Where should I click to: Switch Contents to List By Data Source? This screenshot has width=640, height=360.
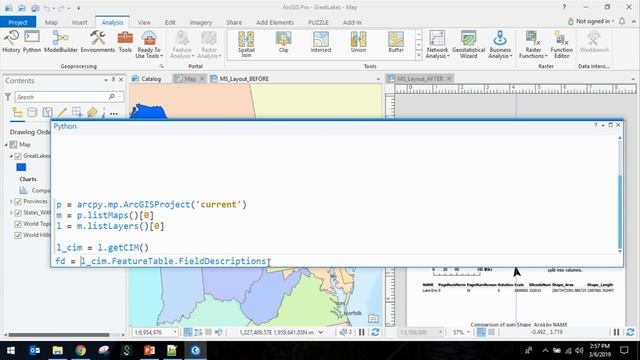coord(32,112)
